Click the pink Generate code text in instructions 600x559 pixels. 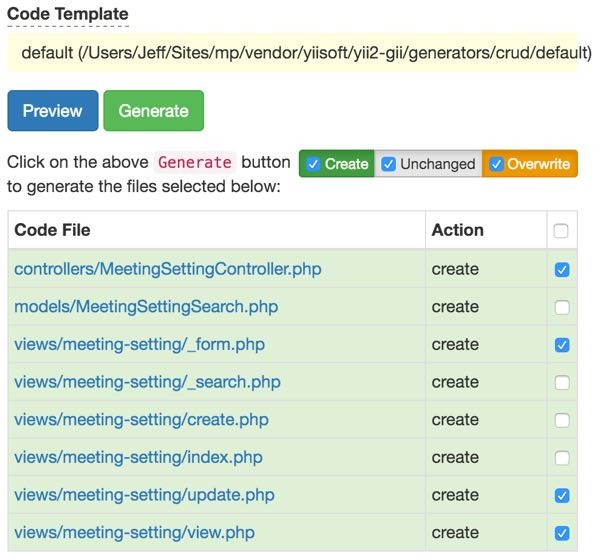tap(195, 162)
